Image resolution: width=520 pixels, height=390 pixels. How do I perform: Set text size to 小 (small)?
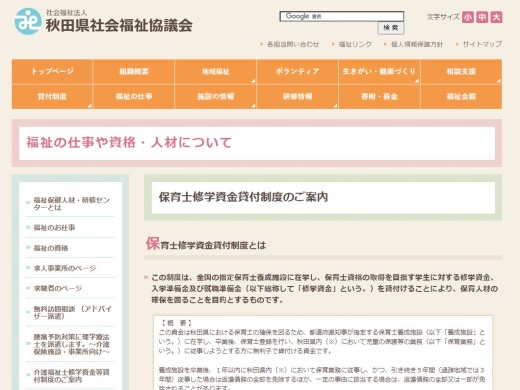468,17
